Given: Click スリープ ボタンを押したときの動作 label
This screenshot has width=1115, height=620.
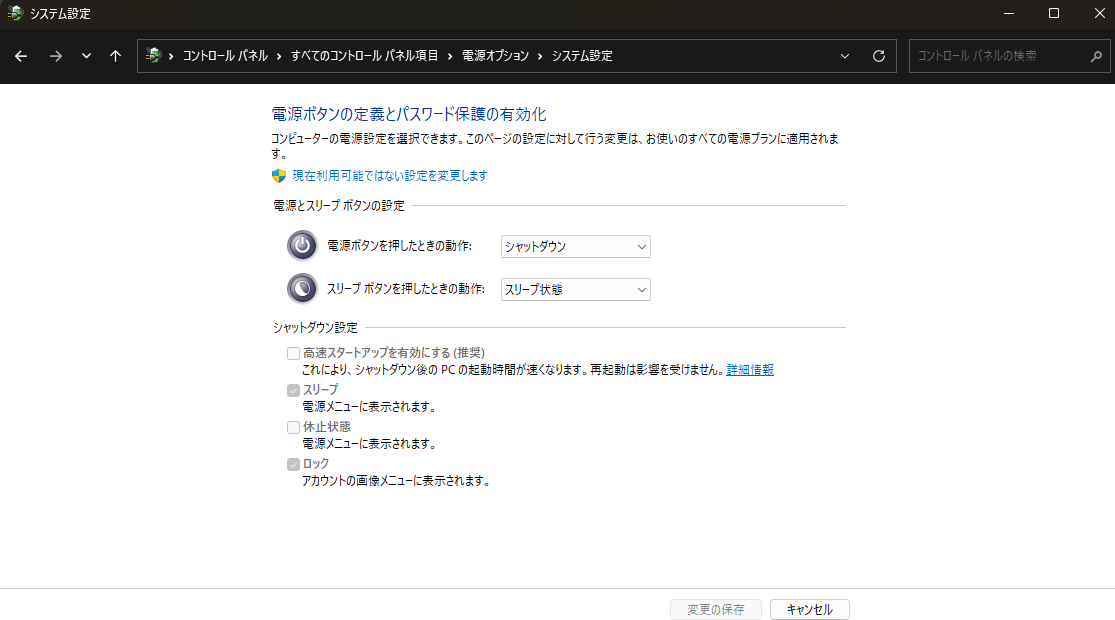Looking at the screenshot, I should tap(405, 289).
